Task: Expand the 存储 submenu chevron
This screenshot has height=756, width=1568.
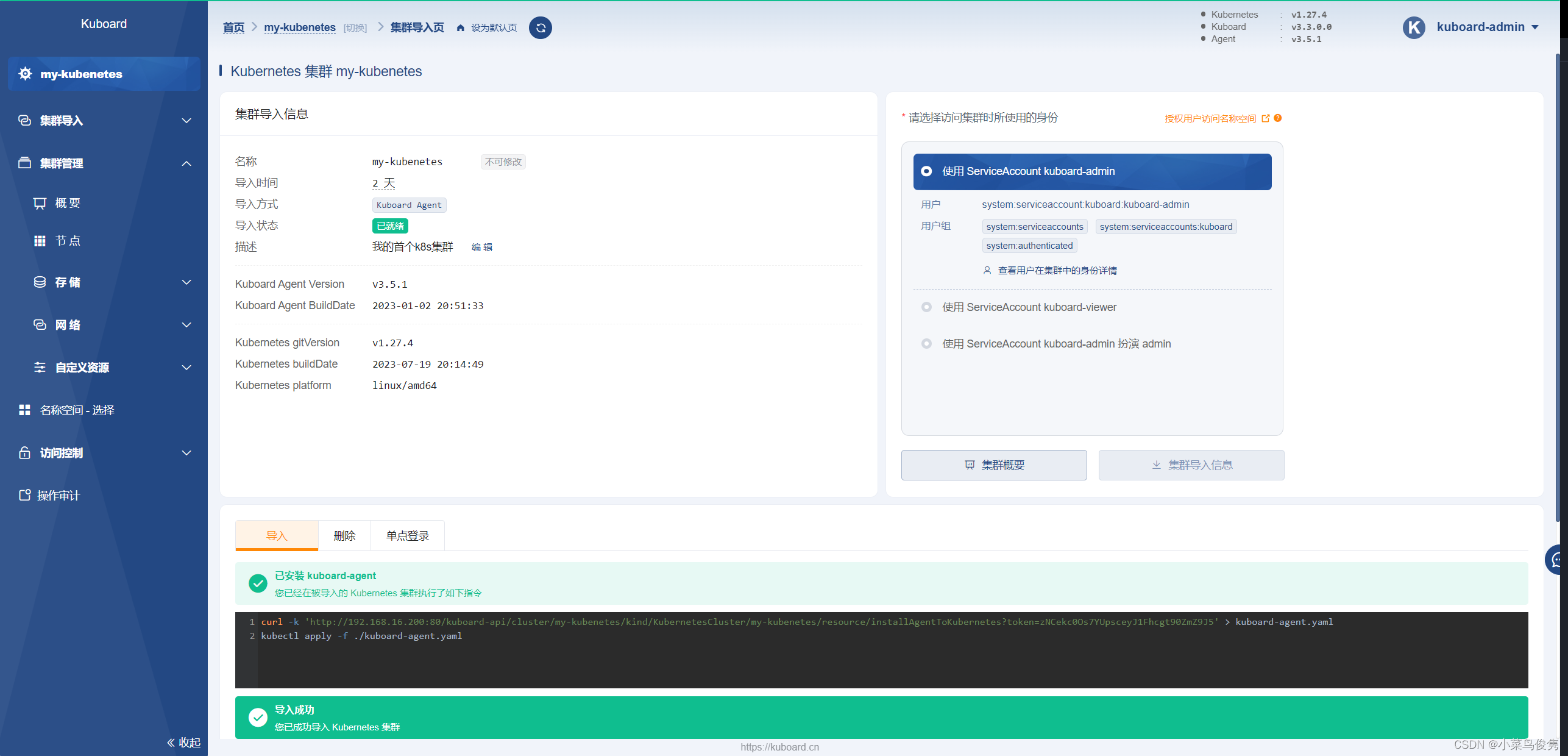Action: coord(186,282)
